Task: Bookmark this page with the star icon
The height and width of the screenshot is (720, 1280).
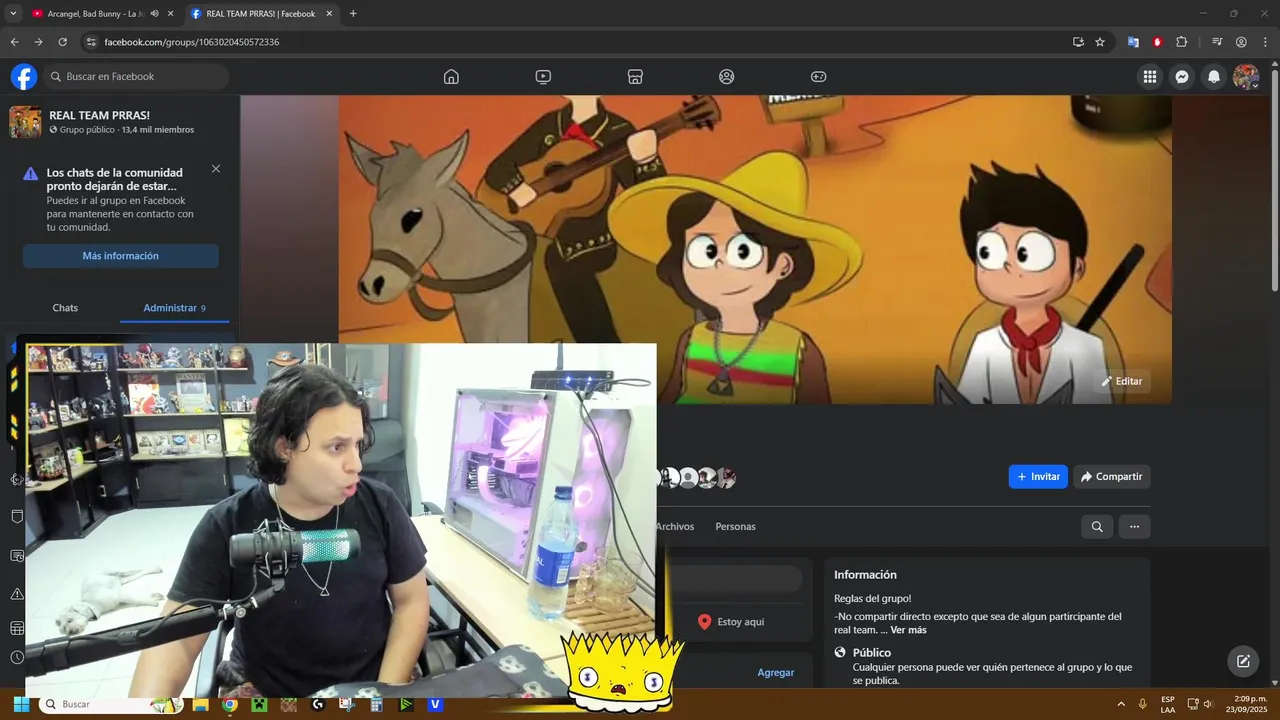Action: click(x=1100, y=42)
